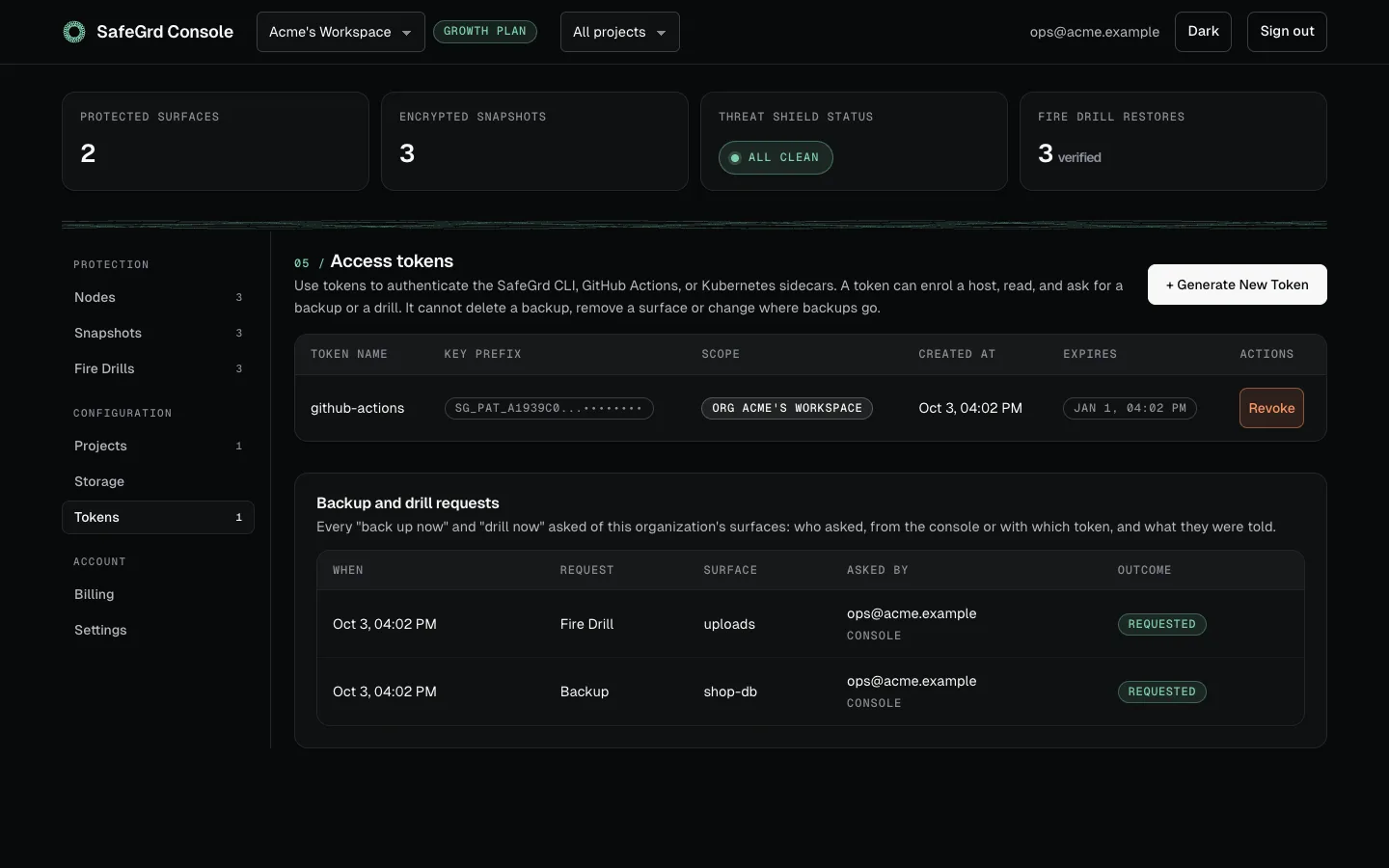Click the Fire Drill Restores card

1173,142
